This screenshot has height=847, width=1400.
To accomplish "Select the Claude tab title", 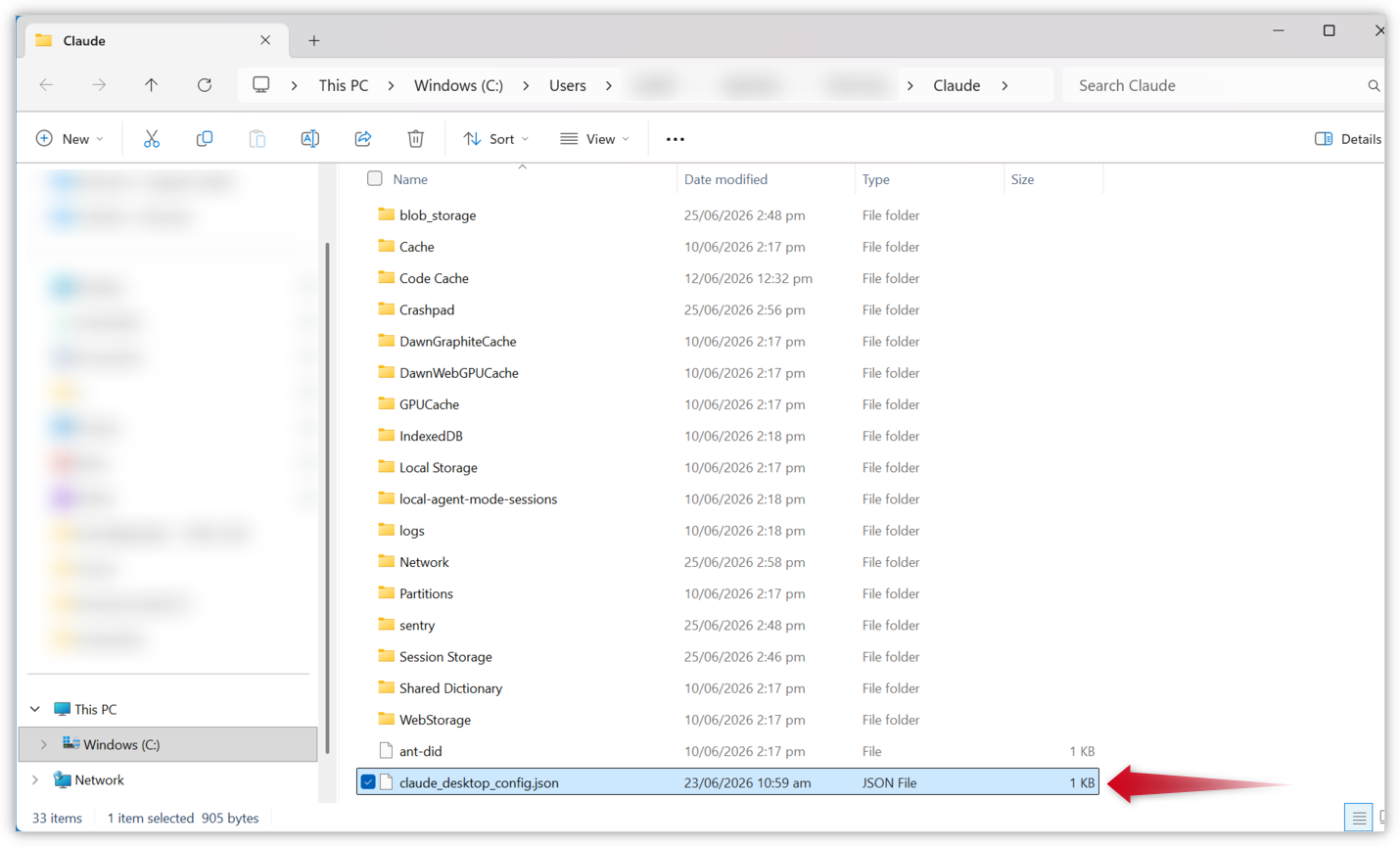I will pos(84,40).
